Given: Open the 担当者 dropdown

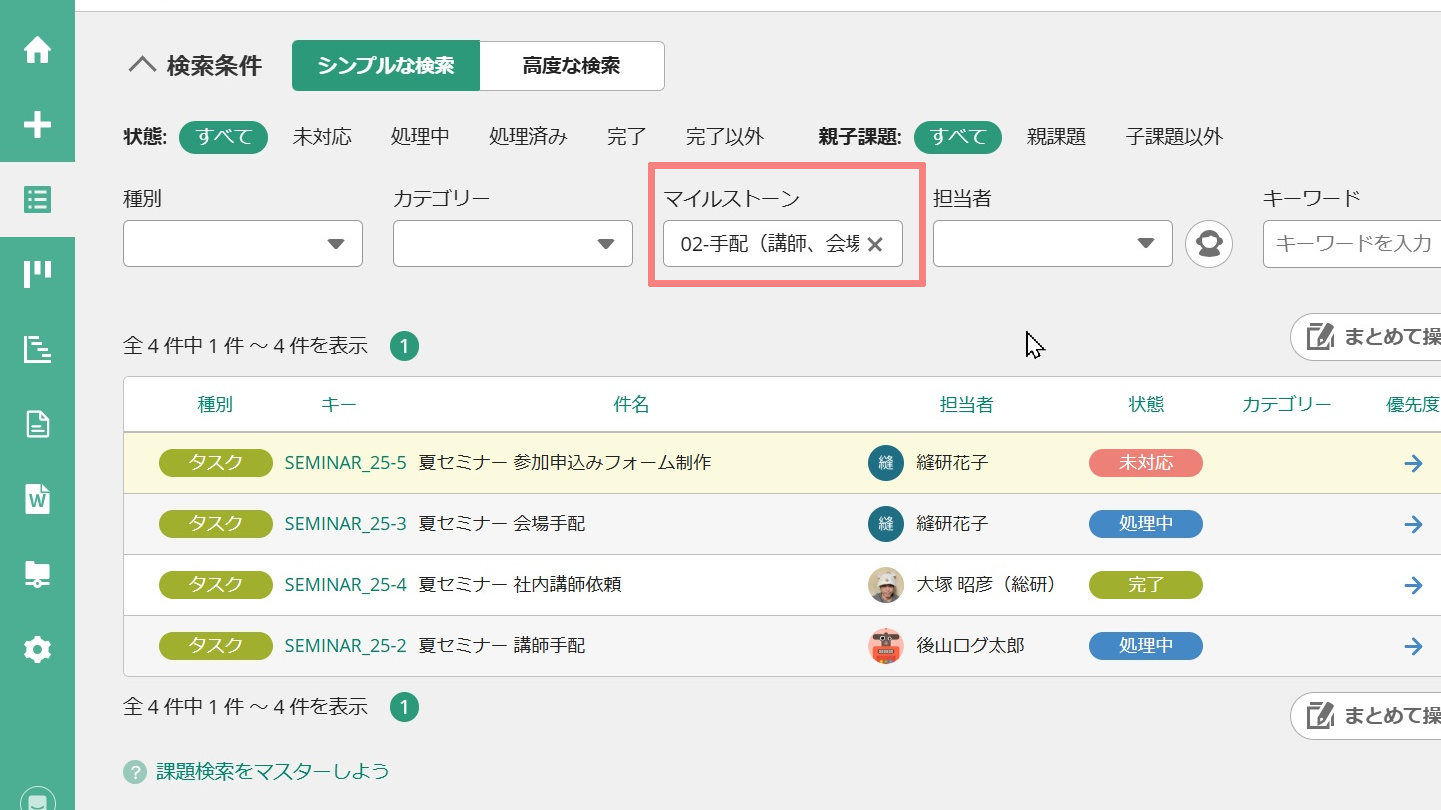Looking at the screenshot, I should pyautogui.click(x=1052, y=244).
